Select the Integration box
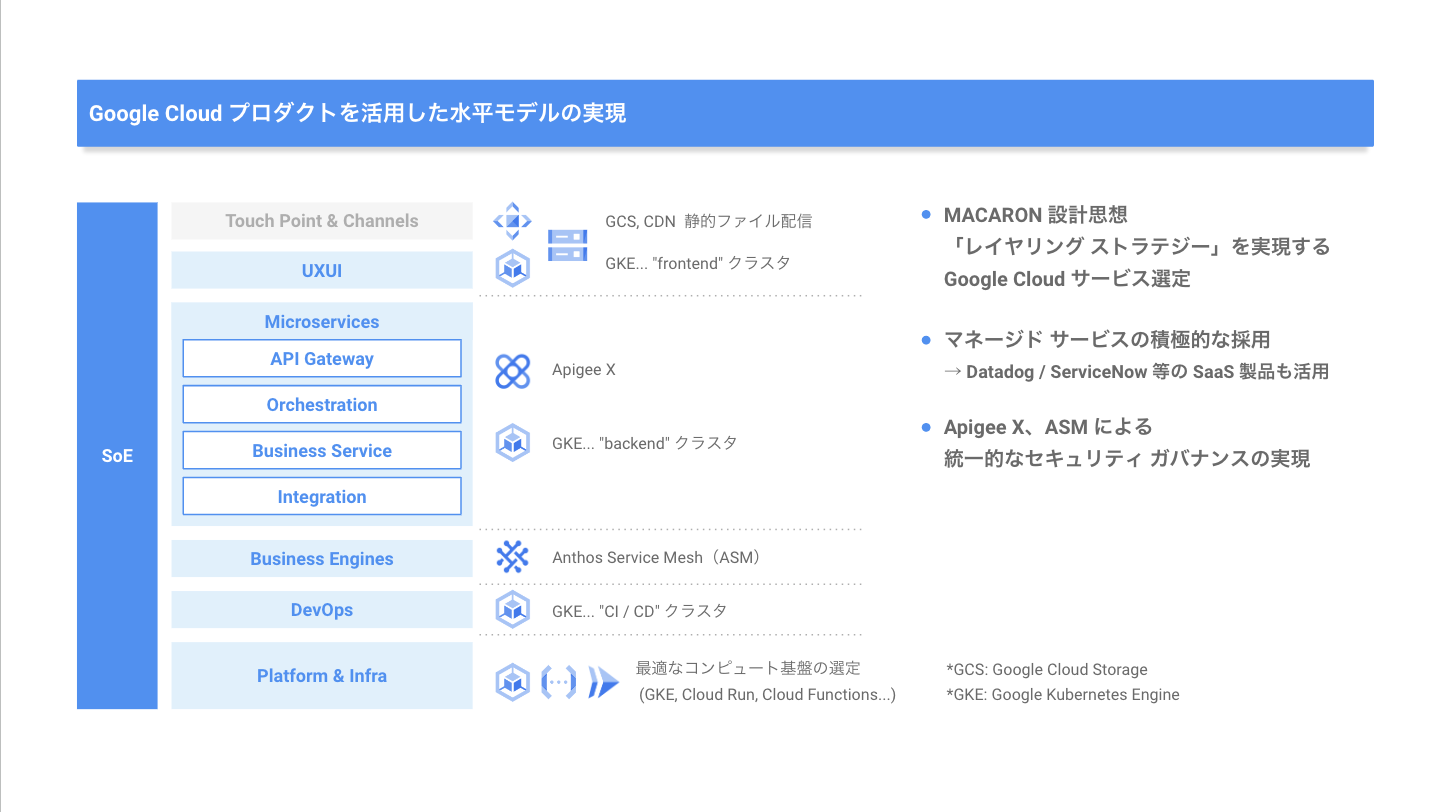This screenshot has width=1449, height=812. (x=322, y=496)
